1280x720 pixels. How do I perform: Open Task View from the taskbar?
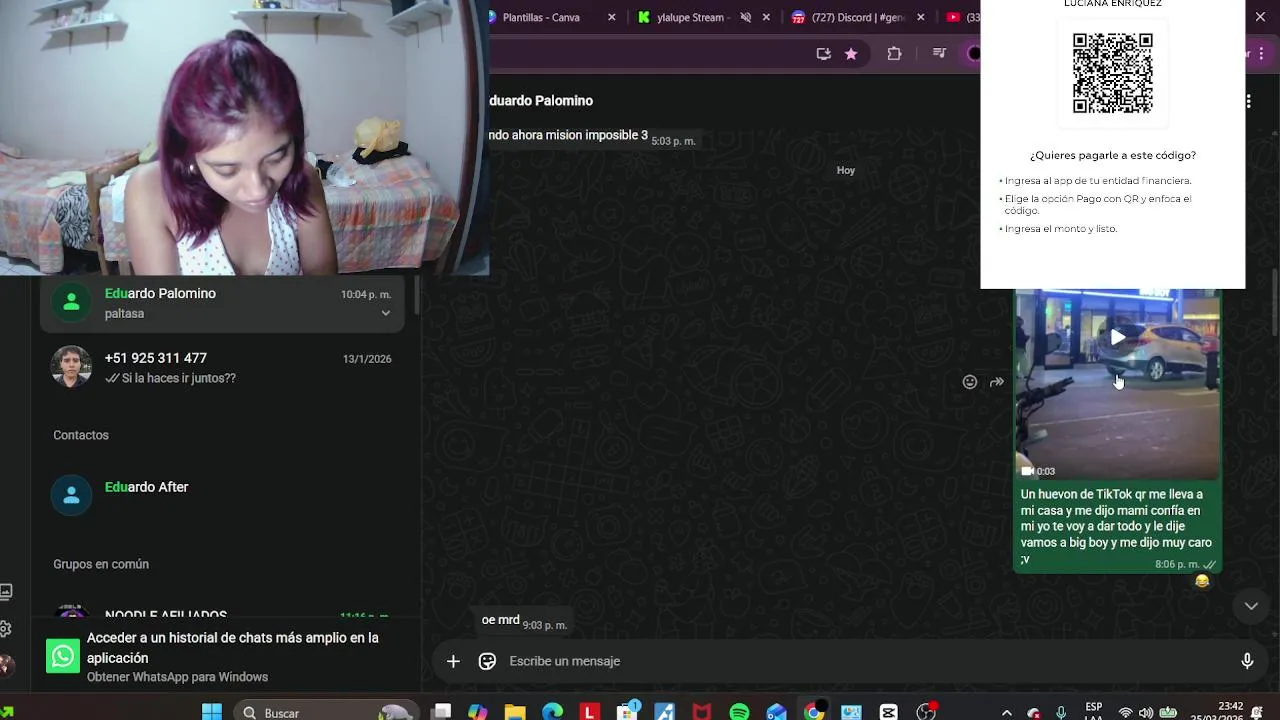442,712
